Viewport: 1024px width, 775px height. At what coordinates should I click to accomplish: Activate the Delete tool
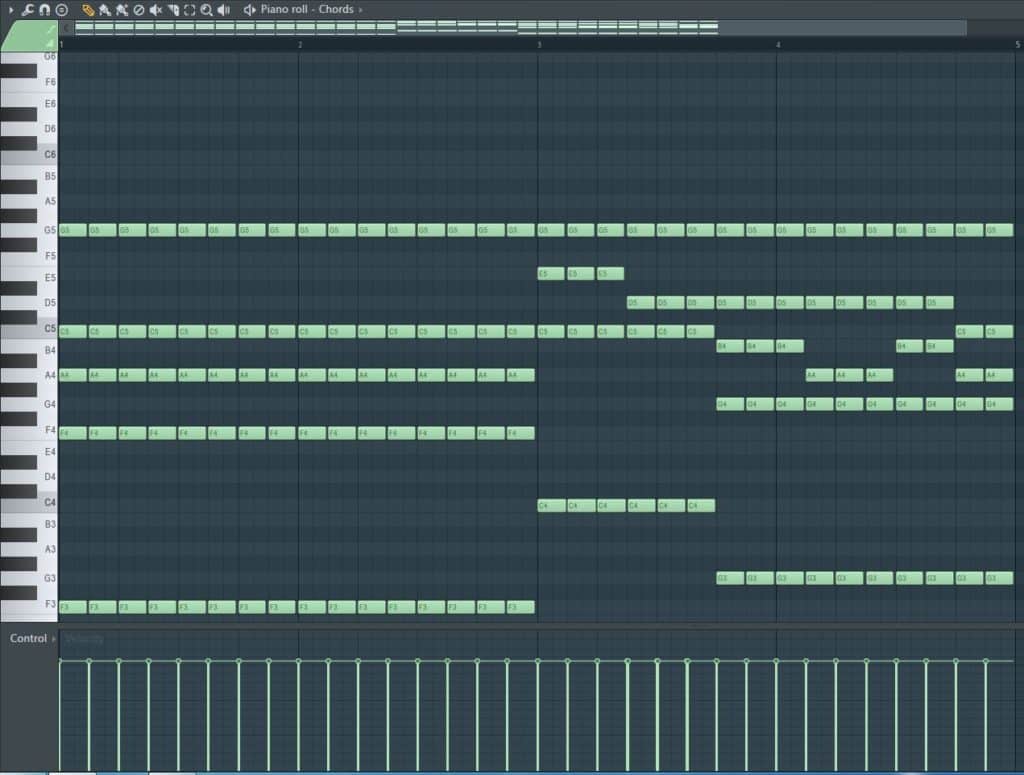[x=140, y=9]
